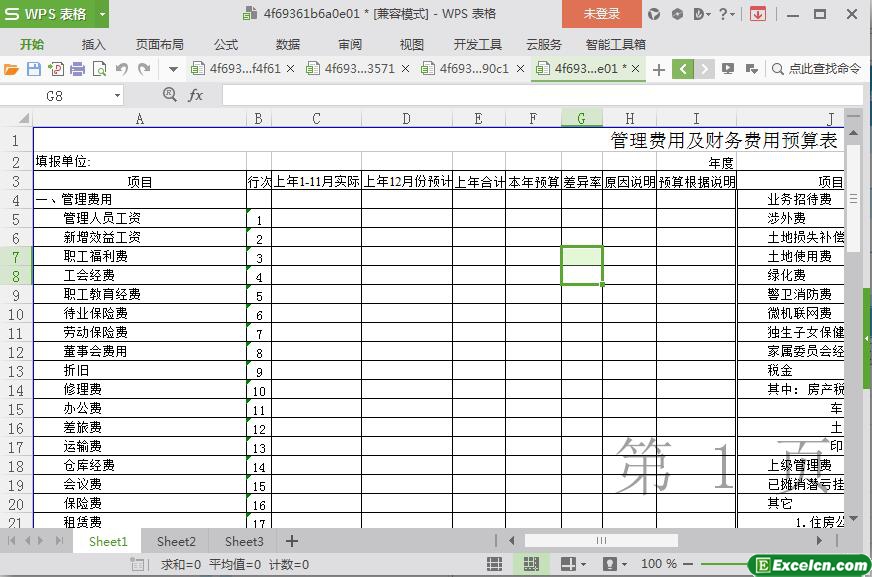This screenshot has height=577, width=872.
Task: Open the 开发工具 ribbon tab
Action: 477,44
